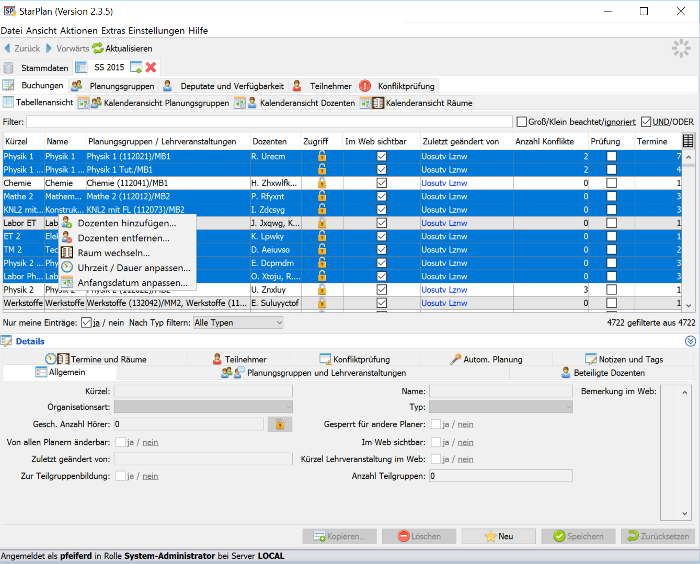Click the Zurück back arrow icon
The width and height of the screenshot is (700, 564).
[x=7, y=48]
